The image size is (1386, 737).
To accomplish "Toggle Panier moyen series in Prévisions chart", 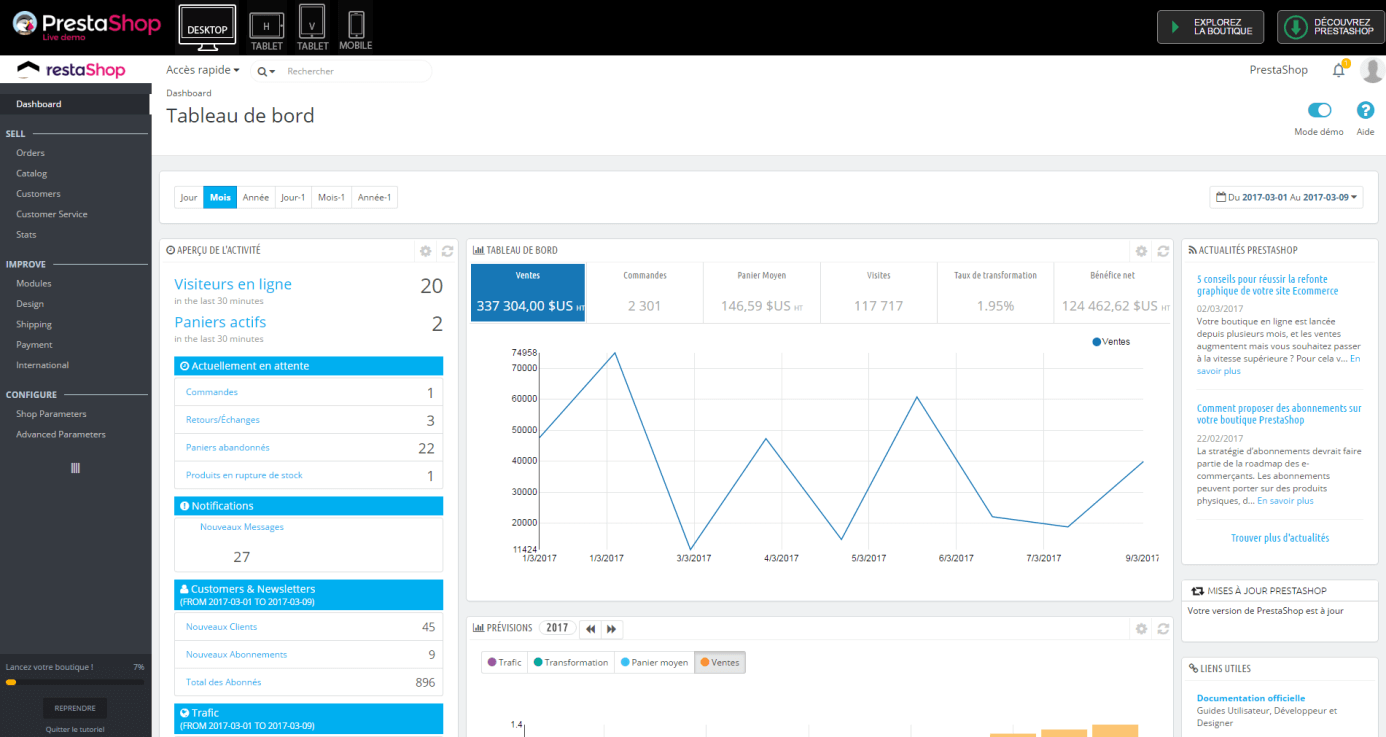I will pyautogui.click(x=654, y=662).
